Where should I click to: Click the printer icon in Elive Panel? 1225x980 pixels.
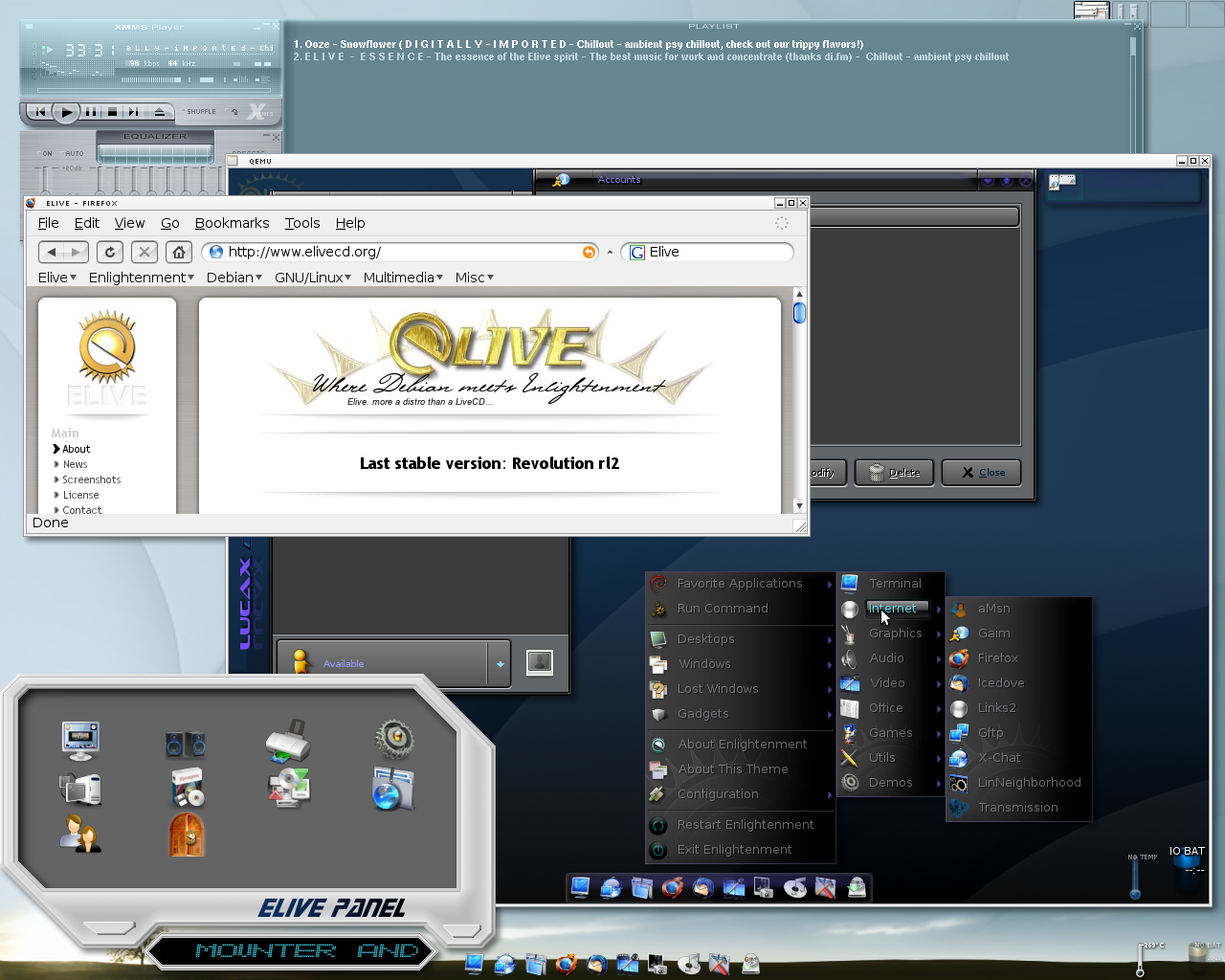tap(287, 740)
